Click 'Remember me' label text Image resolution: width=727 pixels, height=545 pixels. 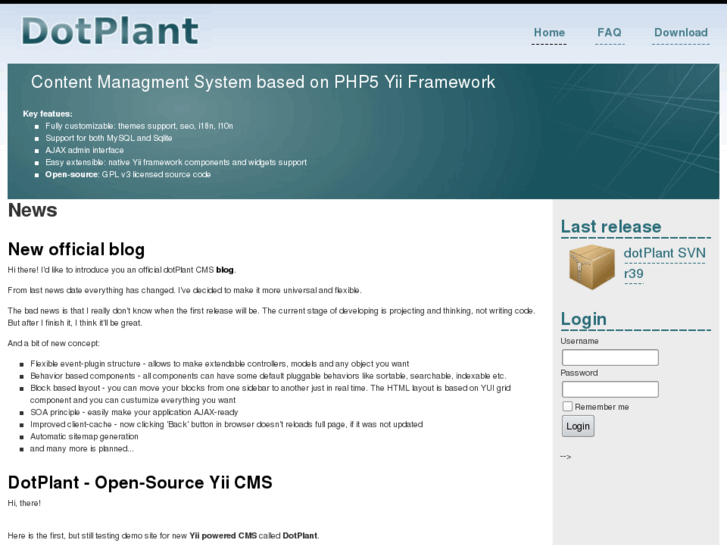pyautogui.click(x=601, y=407)
